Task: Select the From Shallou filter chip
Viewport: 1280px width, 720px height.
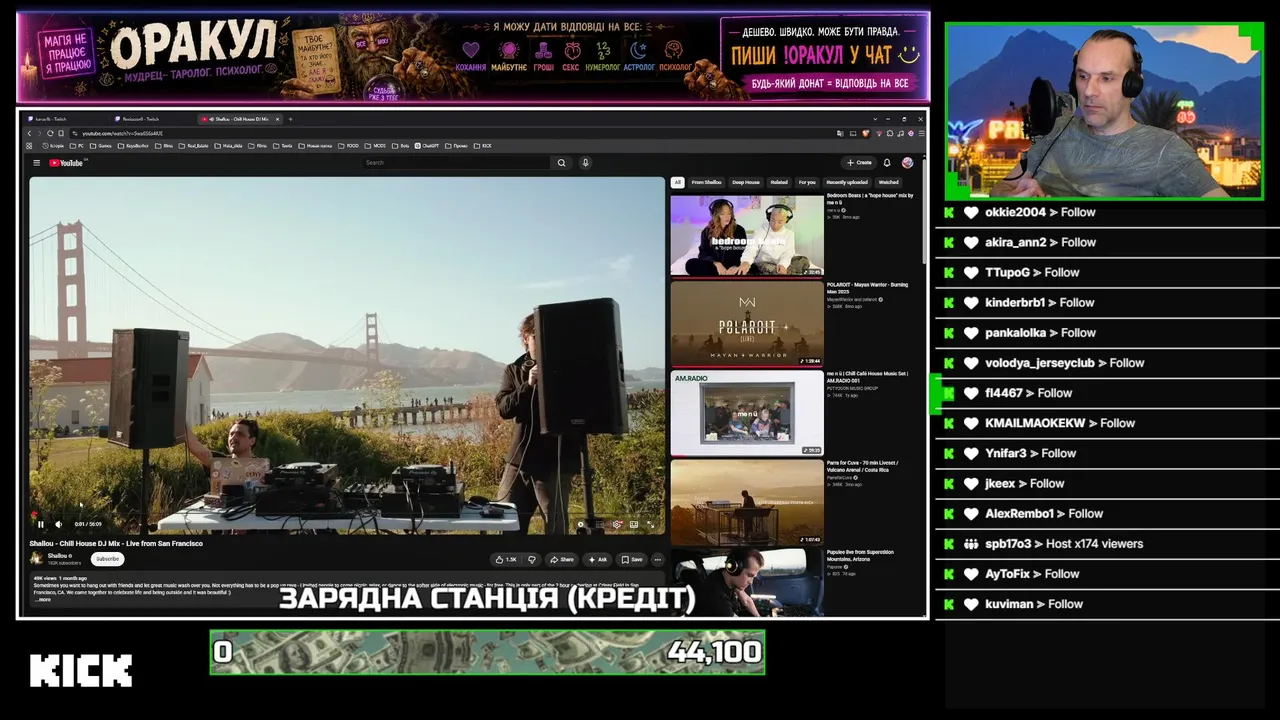Action: (706, 183)
